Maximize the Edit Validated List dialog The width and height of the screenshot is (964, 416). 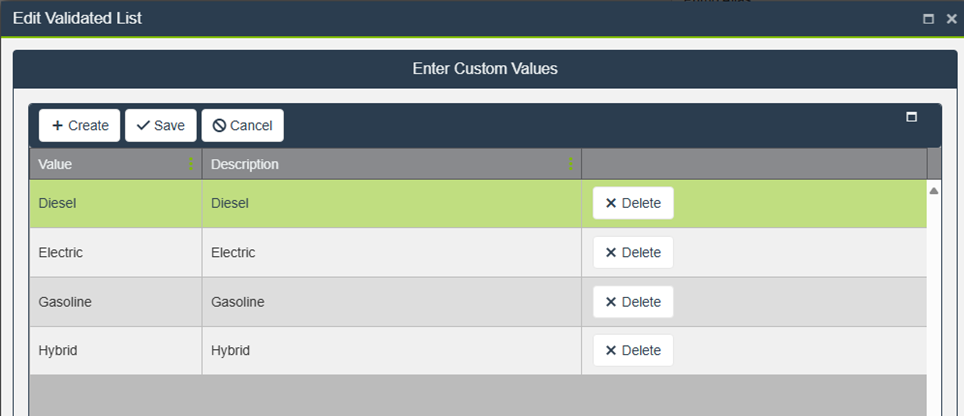[x=928, y=19]
